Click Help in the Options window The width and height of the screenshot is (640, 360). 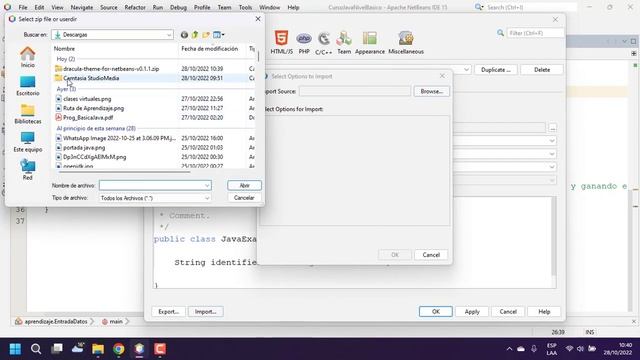[x=544, y=311]
